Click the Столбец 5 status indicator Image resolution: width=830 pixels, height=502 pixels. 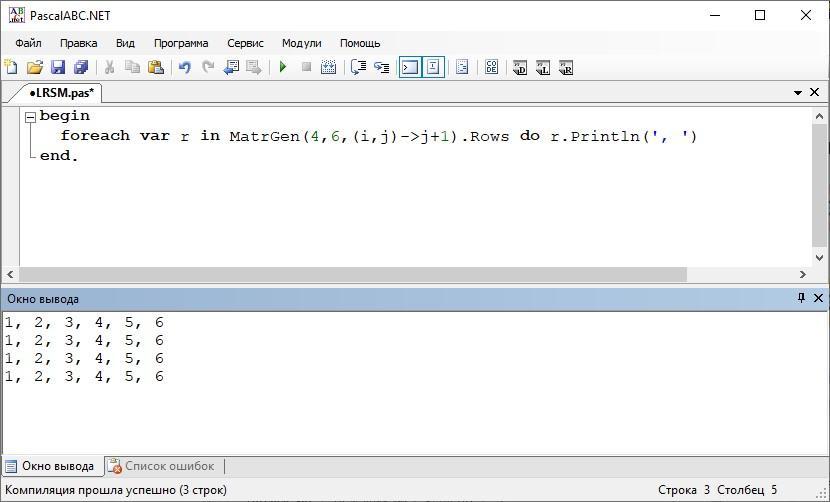tap(747, 490)
